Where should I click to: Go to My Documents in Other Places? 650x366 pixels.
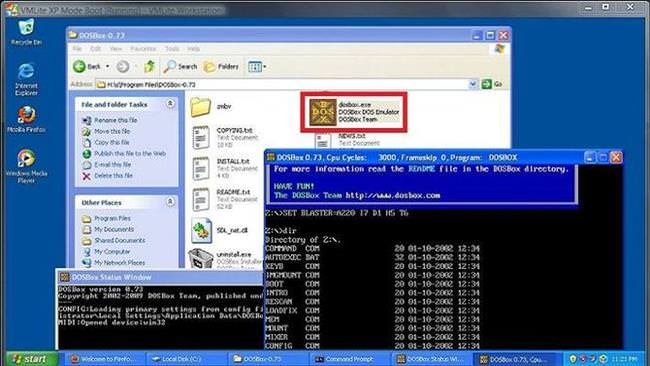pos(114,229)
